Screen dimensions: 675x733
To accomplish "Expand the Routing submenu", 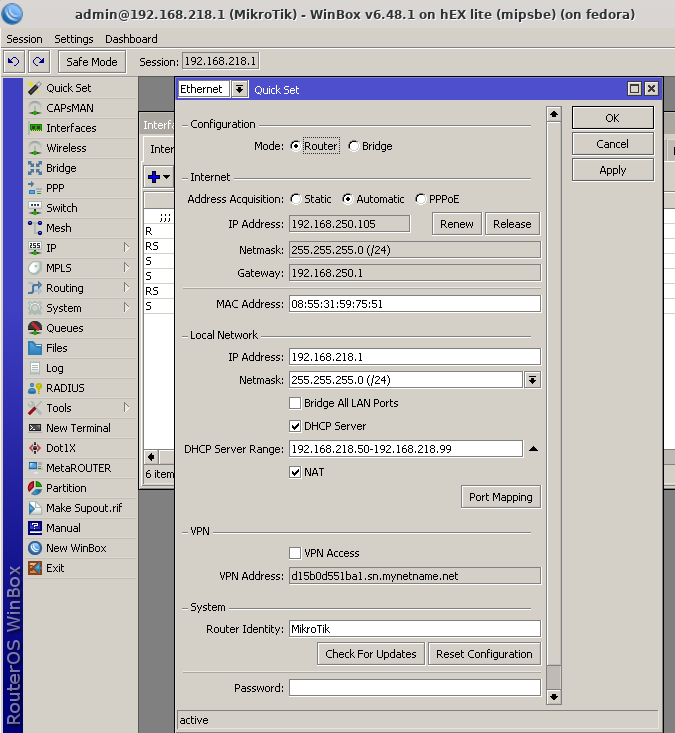I will pyautogui.click(x=126, y=287).
